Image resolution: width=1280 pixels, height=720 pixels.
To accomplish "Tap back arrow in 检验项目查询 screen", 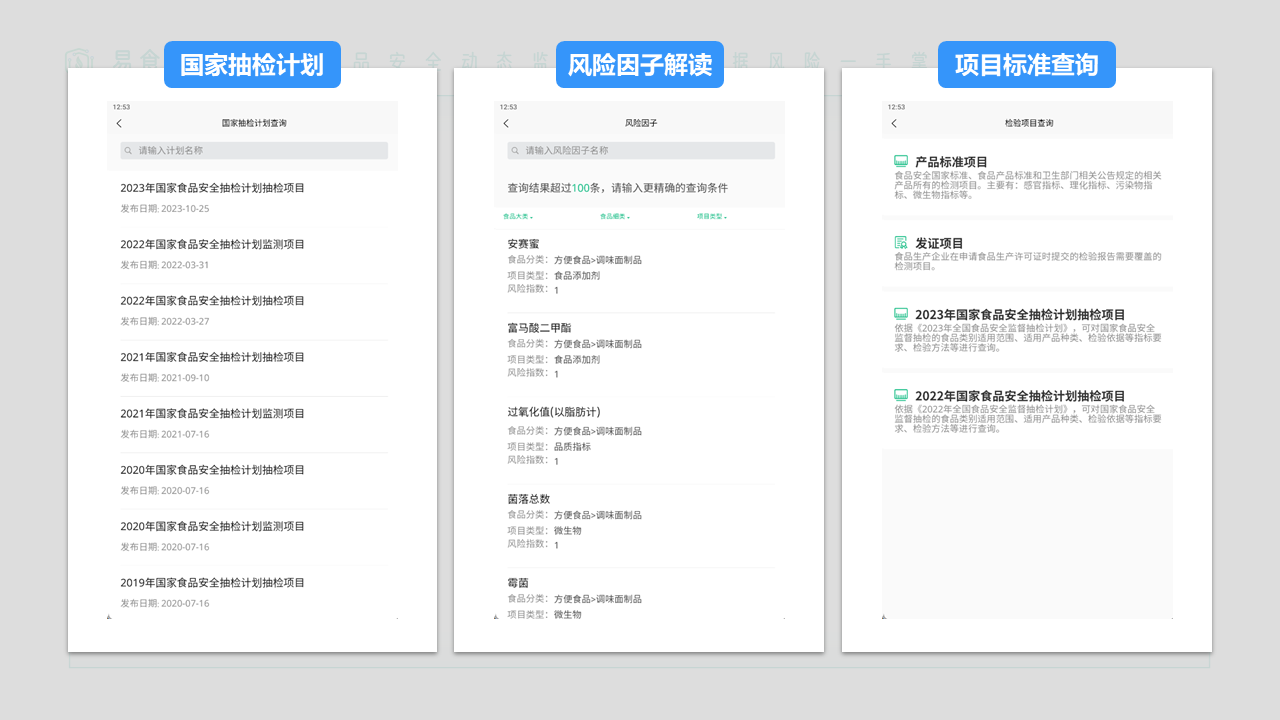I will tap(894, 123).
